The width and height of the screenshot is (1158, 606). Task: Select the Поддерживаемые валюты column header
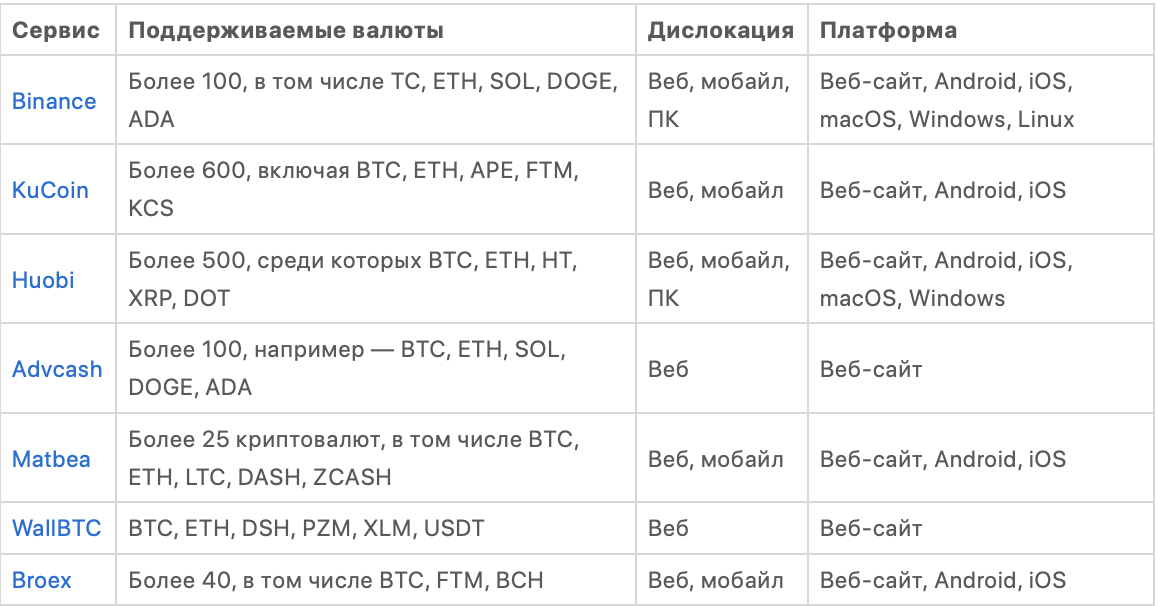click(x=286, y=30)
